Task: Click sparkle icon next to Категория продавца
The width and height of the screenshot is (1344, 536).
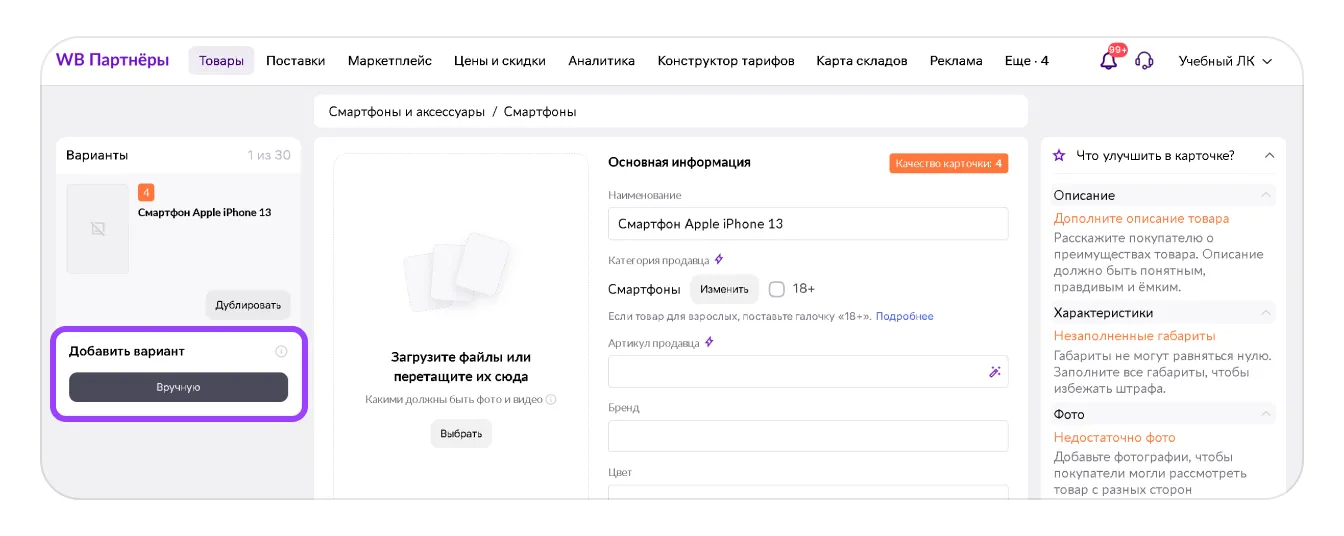Action: click(719, 260)
